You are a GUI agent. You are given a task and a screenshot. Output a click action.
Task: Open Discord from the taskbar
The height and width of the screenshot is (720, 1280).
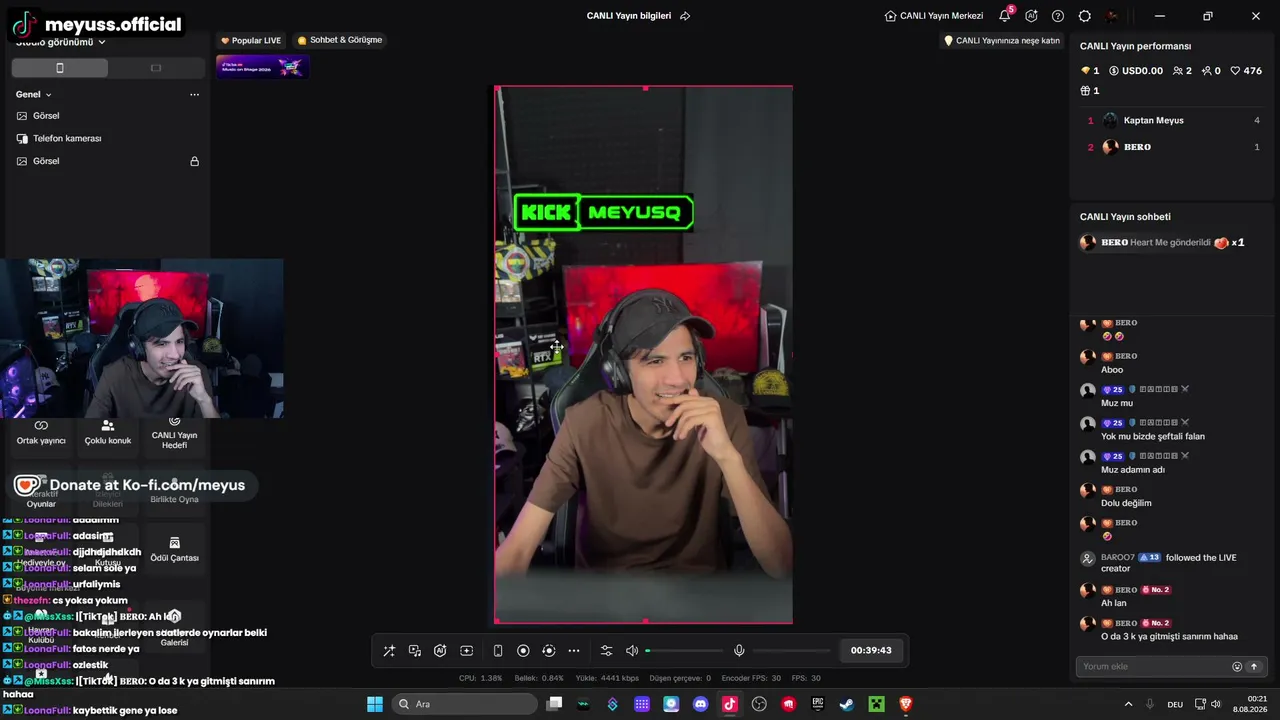700,704
